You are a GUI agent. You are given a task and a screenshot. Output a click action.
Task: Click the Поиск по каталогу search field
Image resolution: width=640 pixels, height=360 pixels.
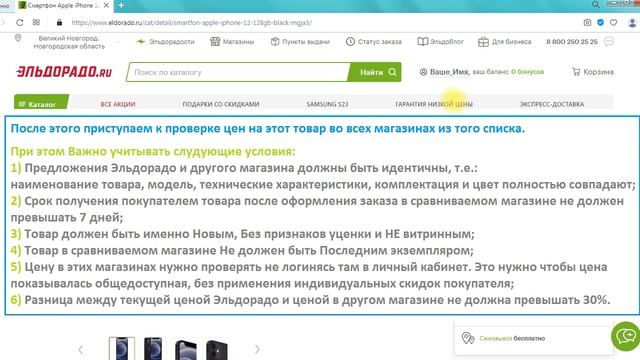238,72
